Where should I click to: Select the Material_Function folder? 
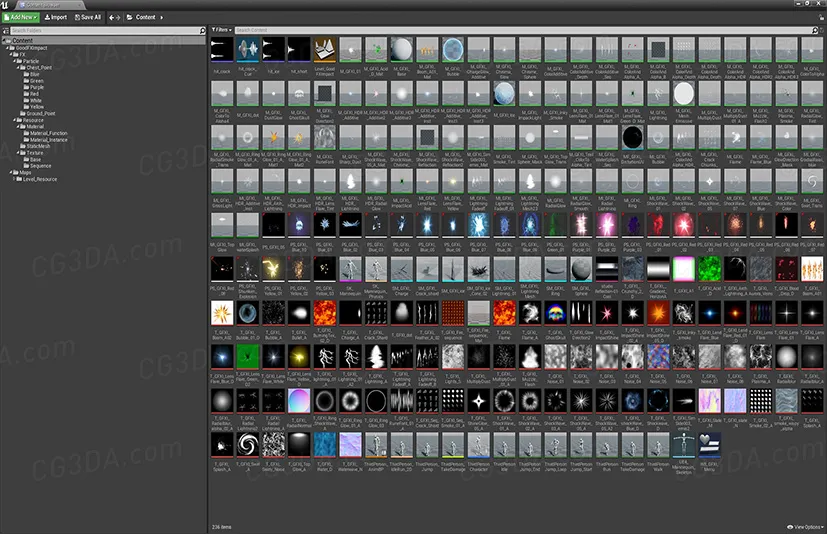point(45,134)
